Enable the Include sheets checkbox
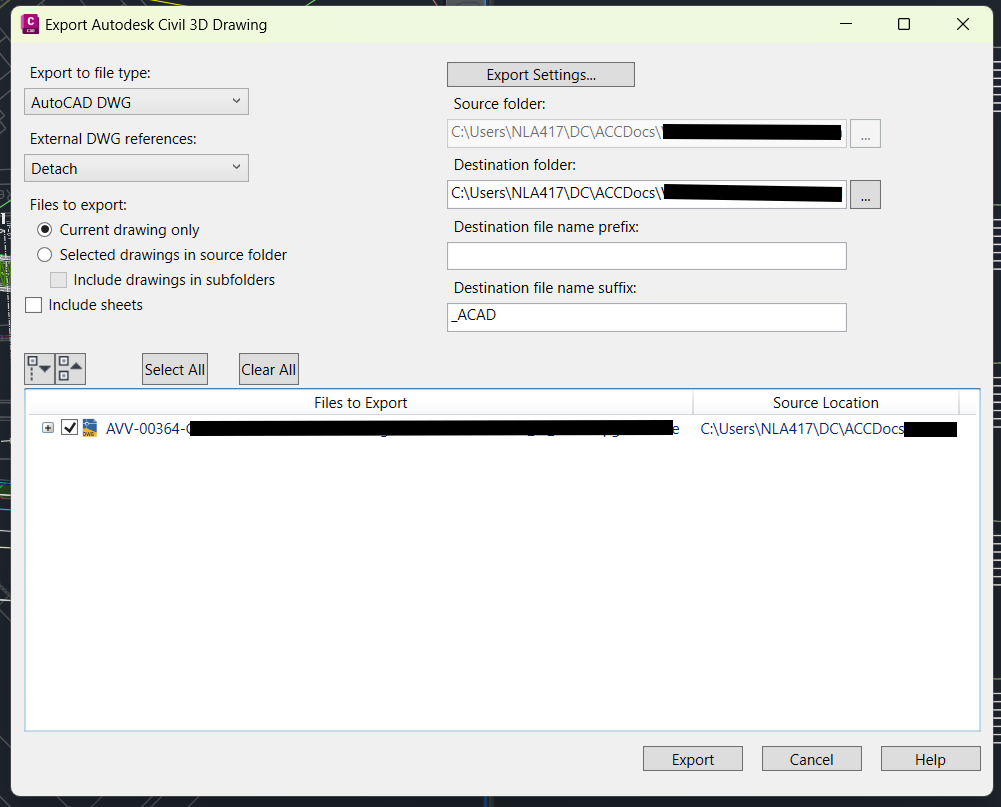This screenshot has height=807, width=1001. coord(33,305)
